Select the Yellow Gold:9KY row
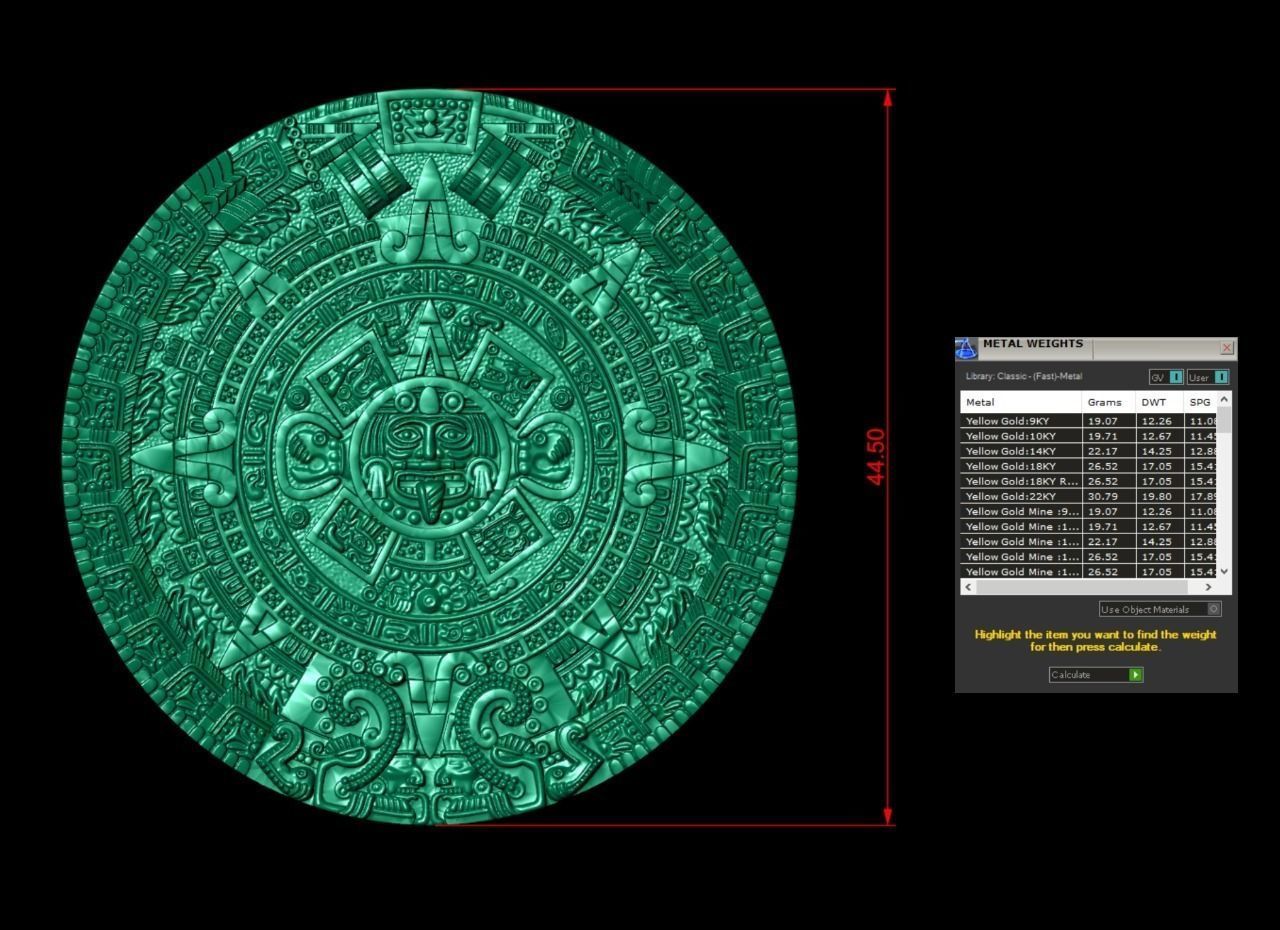Screen dimensions: 1280x930 [1089, 421]
